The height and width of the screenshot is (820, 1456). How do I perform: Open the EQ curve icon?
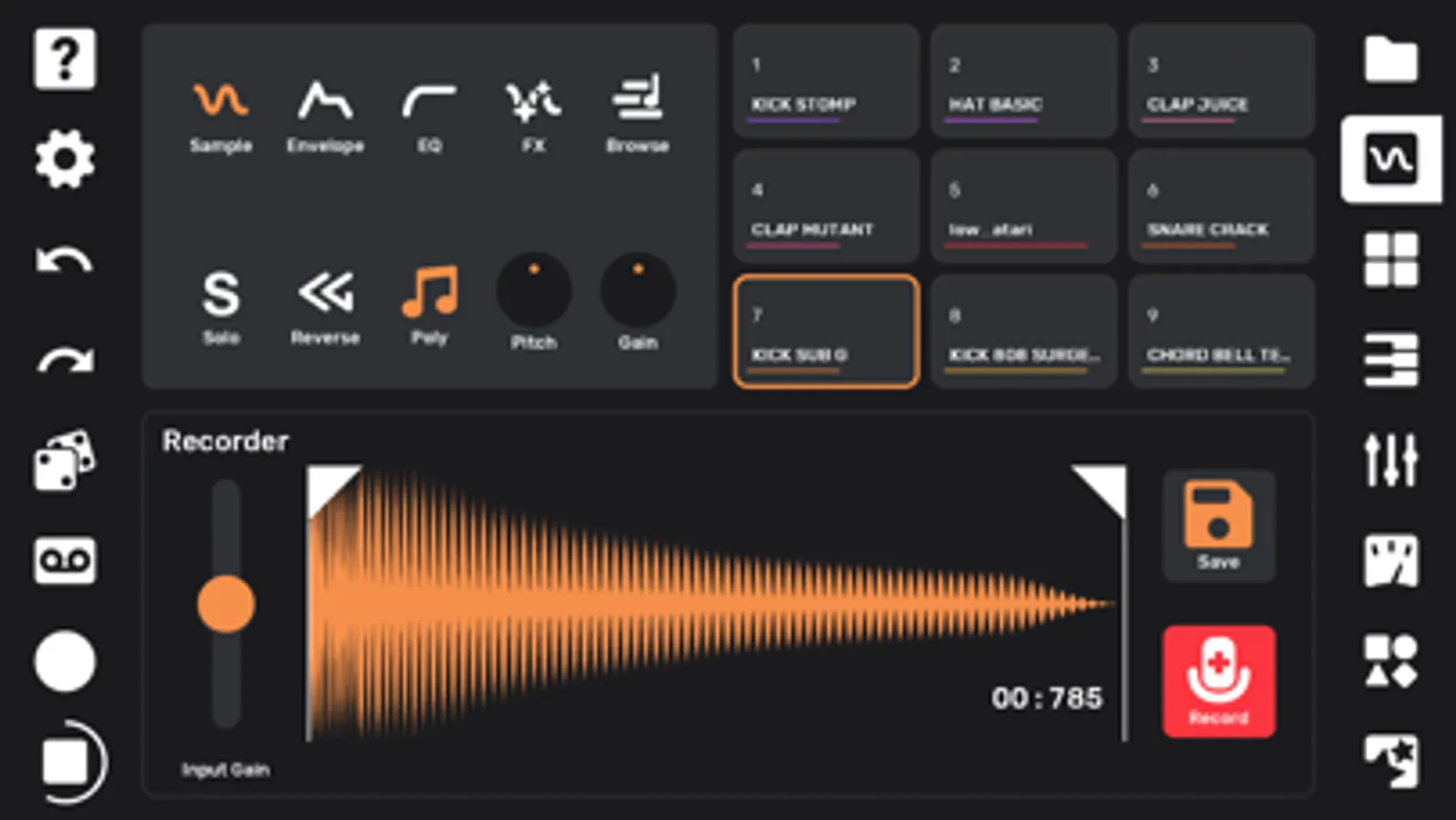[429, 101]
